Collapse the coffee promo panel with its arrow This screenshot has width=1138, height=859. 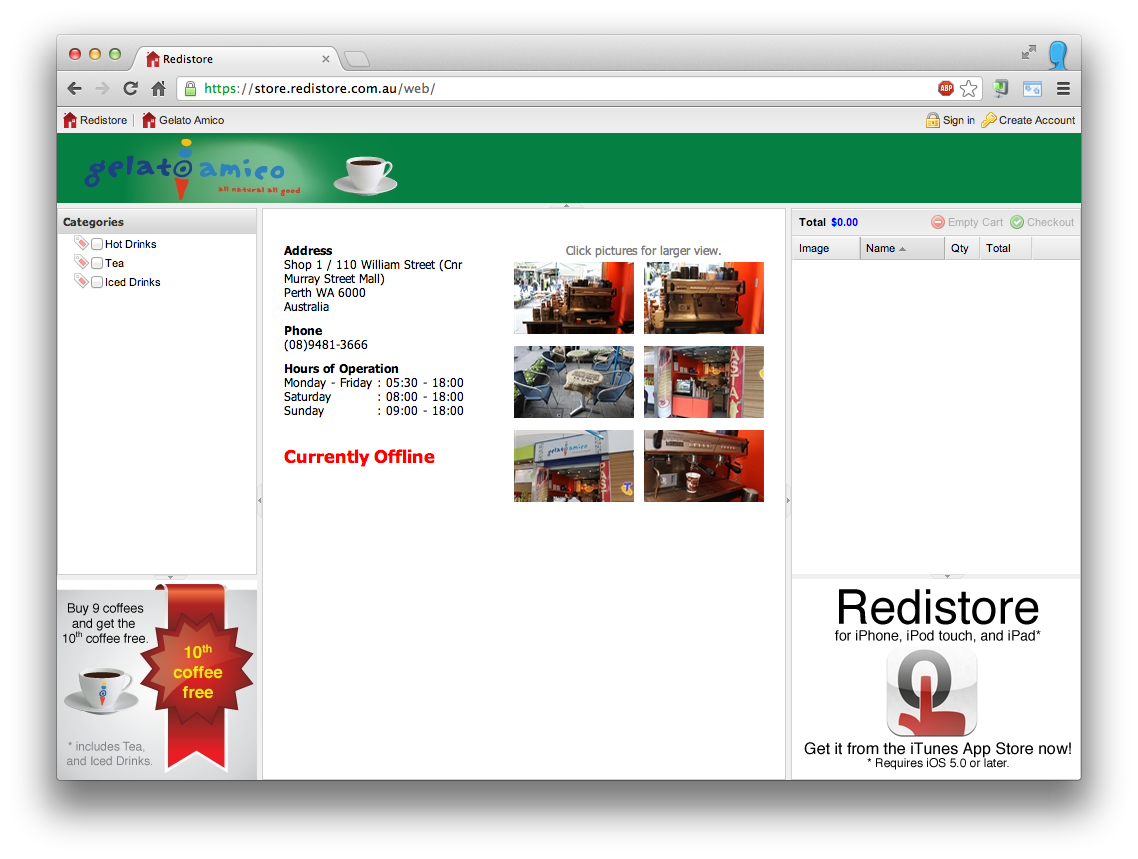pyautogui.click(x=171, y=578)
